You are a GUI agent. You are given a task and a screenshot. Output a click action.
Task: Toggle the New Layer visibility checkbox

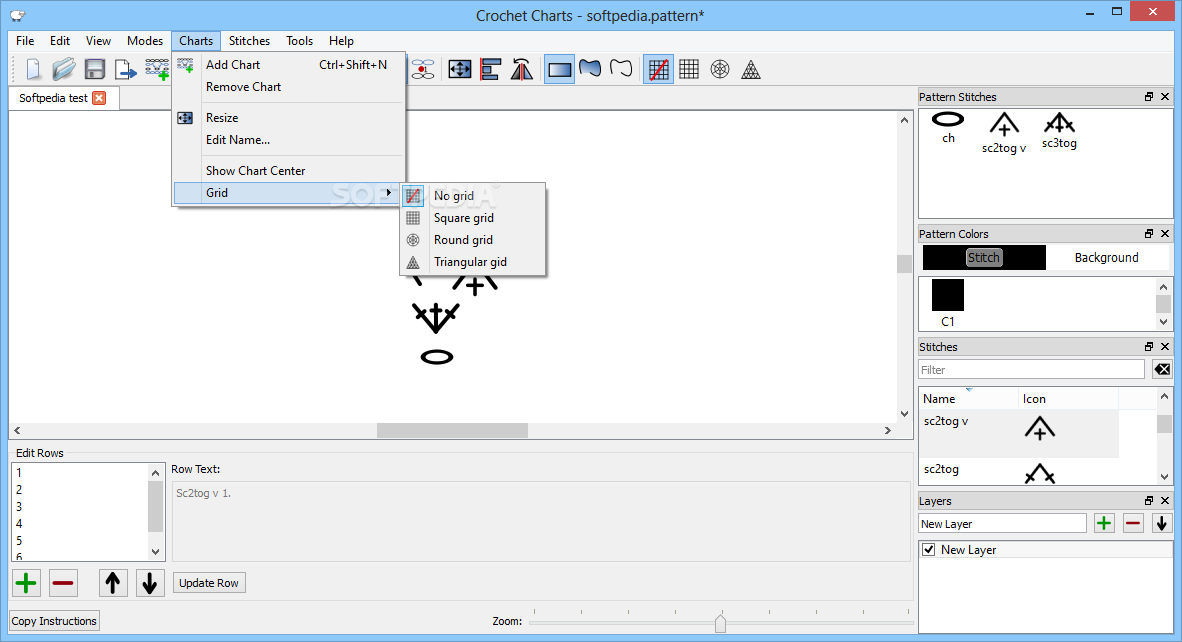(929, 550)
